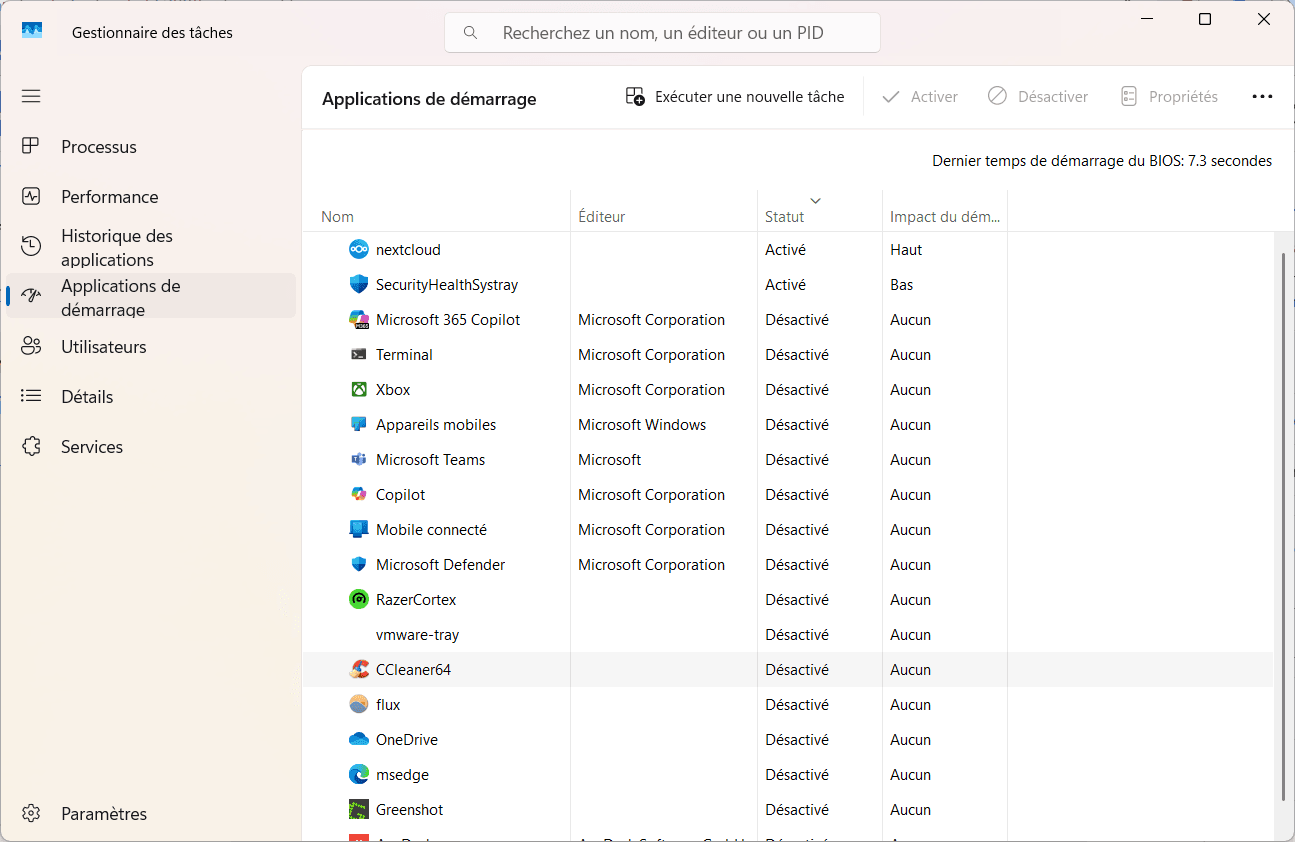Image resolution: width=1295 pixels, height=842 pixels.
Task: Select Applications de démarrage in sidebar
Action: tap(151, 297)
